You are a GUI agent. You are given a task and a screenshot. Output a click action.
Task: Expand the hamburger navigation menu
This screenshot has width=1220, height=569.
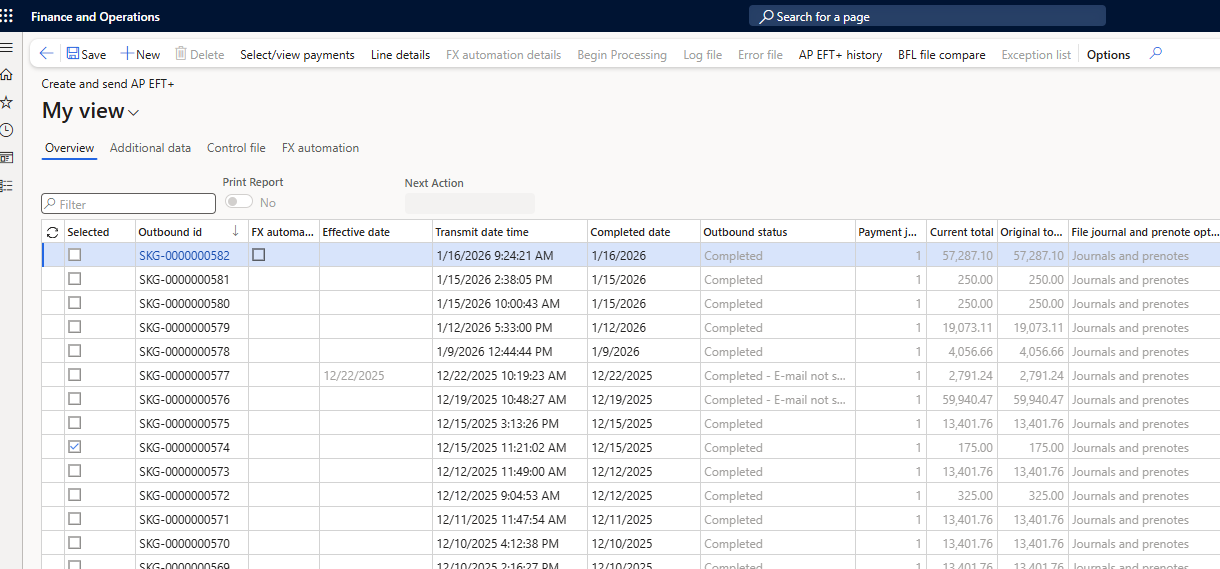click(6, 47)
